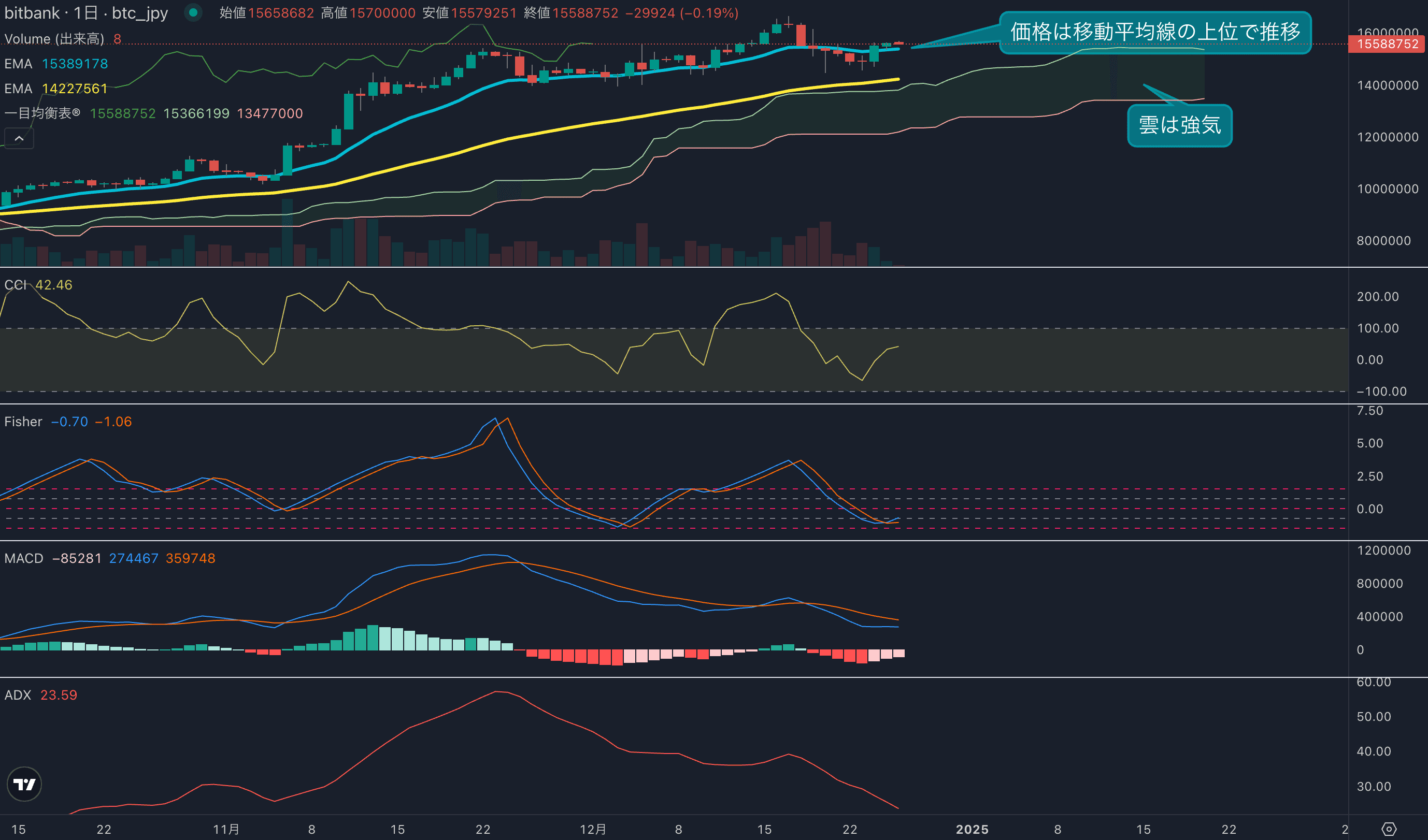Viewport: 1428px width, 840px height.
Task: Click the green market status dot
Action: (x=193, y=12)
